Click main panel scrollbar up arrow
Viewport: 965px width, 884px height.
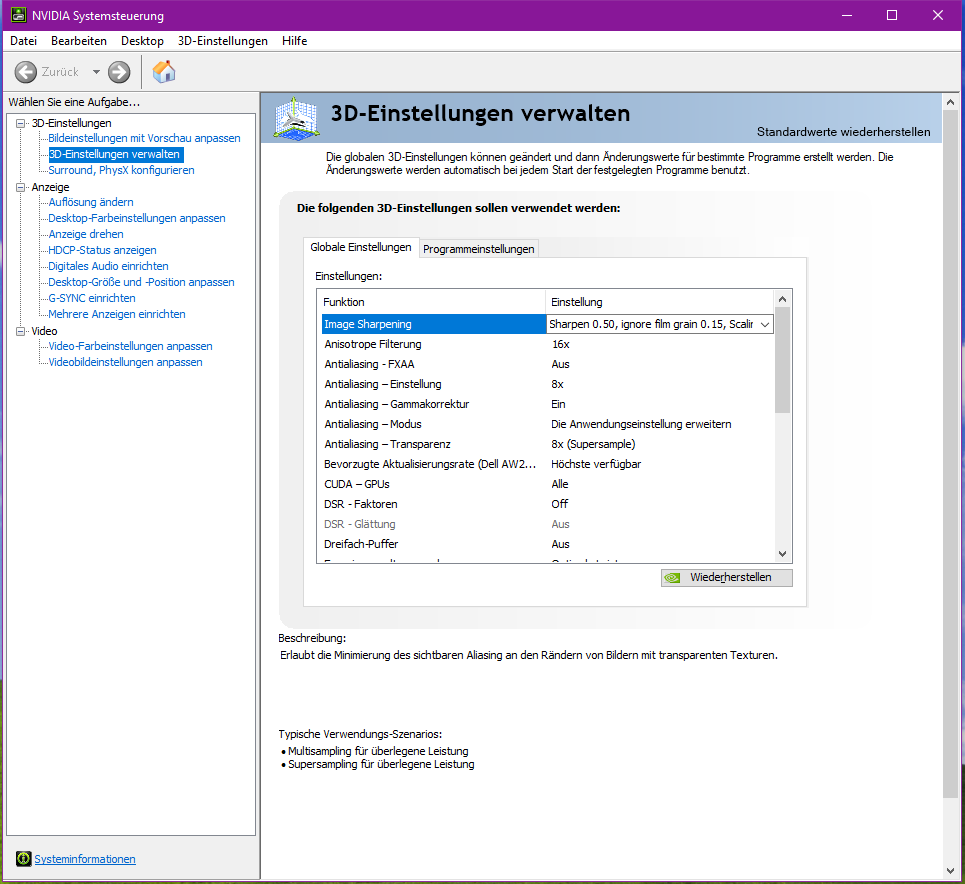(950, 102)
